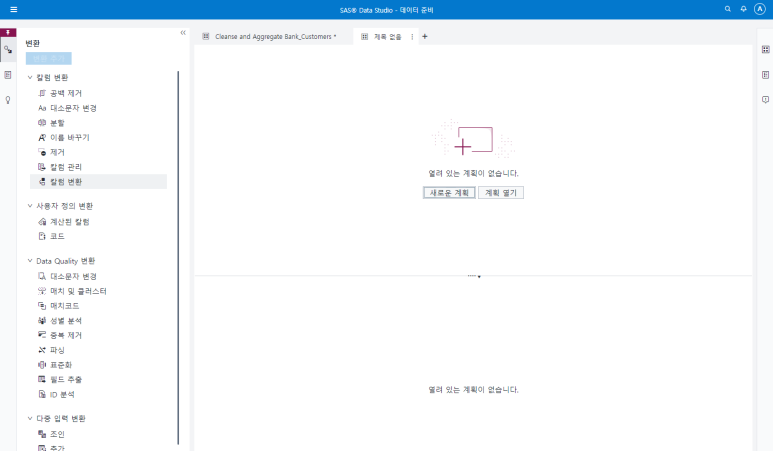This screenshot has height=451, width=773.
Task: Select the highlighted 칼럼 변환 transform item
Action: click(99, 182)
